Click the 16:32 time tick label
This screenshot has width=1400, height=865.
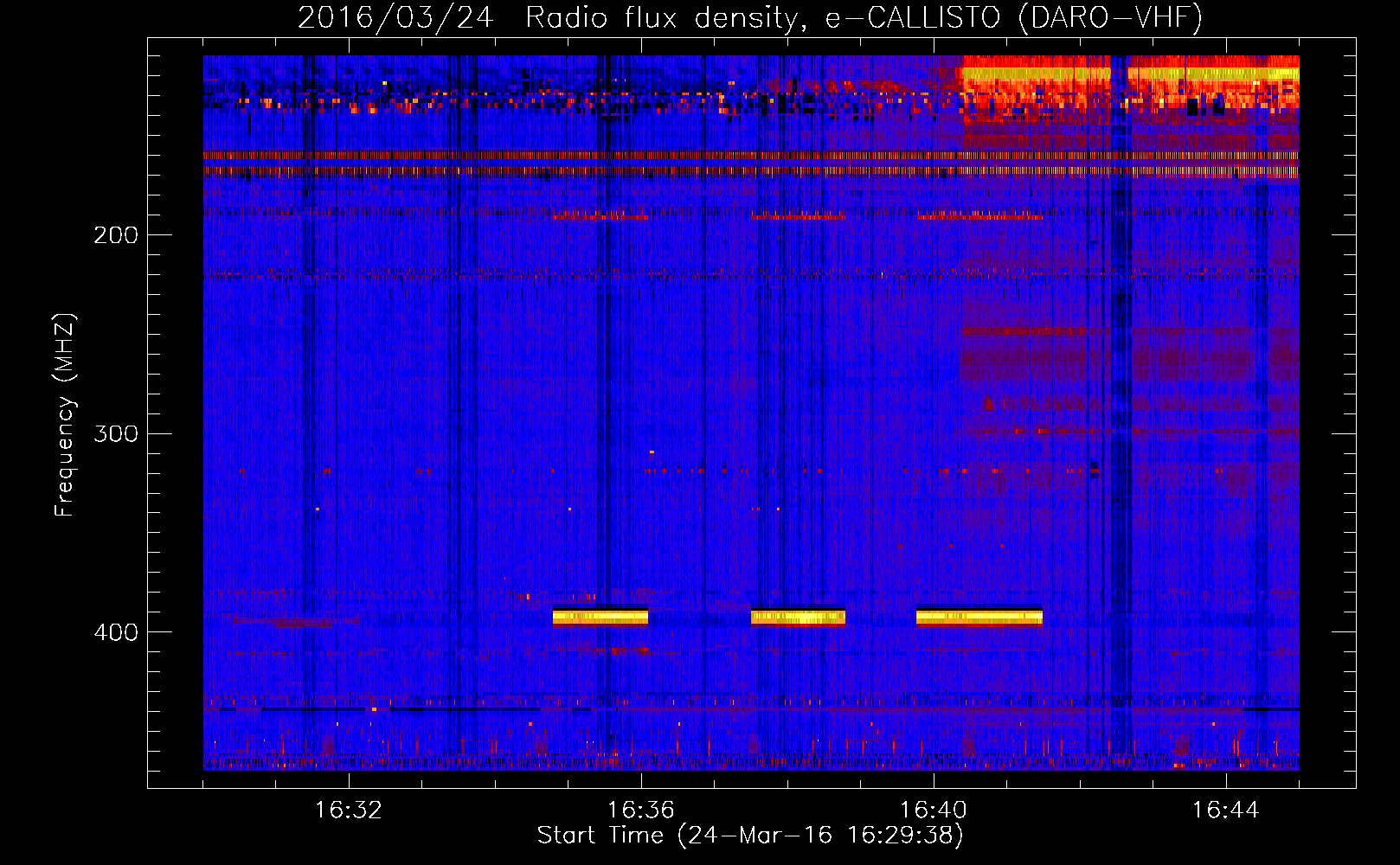click(349, 811)
